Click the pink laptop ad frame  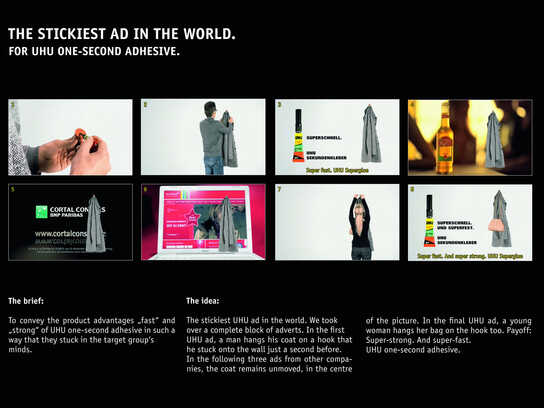(203, 222)
